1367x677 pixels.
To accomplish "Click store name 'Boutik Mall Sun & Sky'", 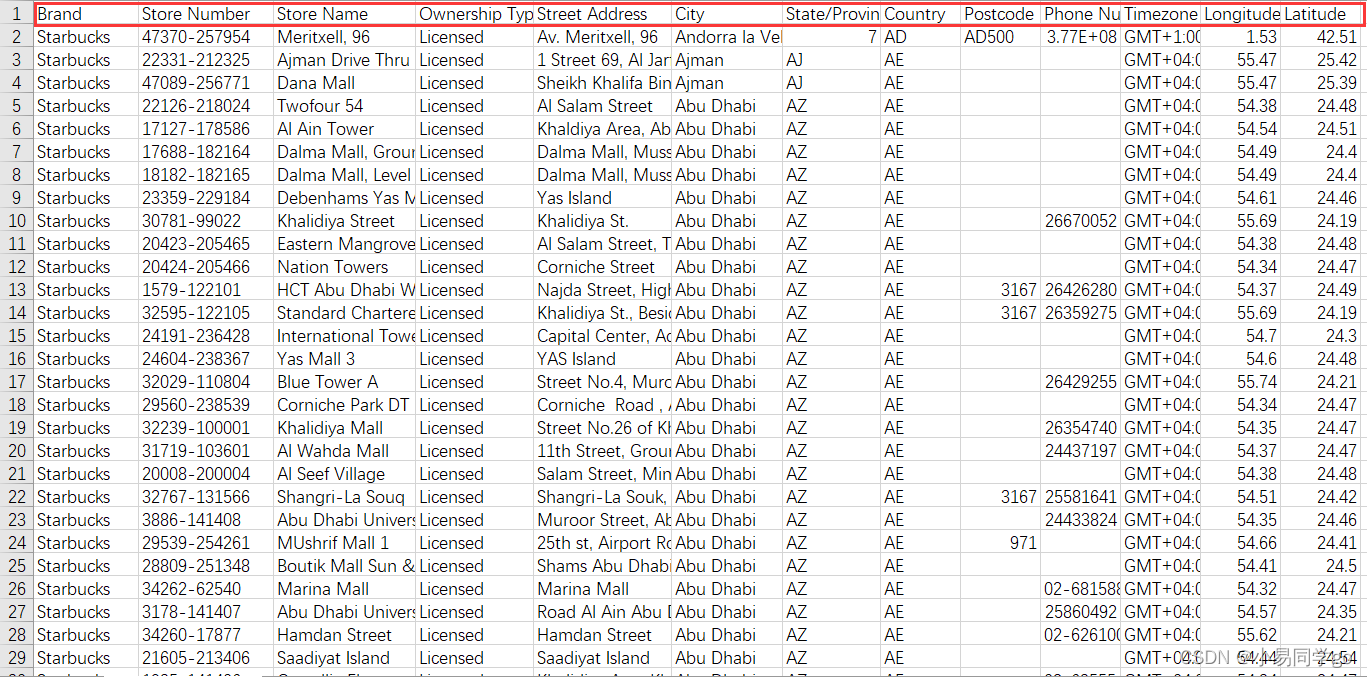I will [x=345, y=566].
